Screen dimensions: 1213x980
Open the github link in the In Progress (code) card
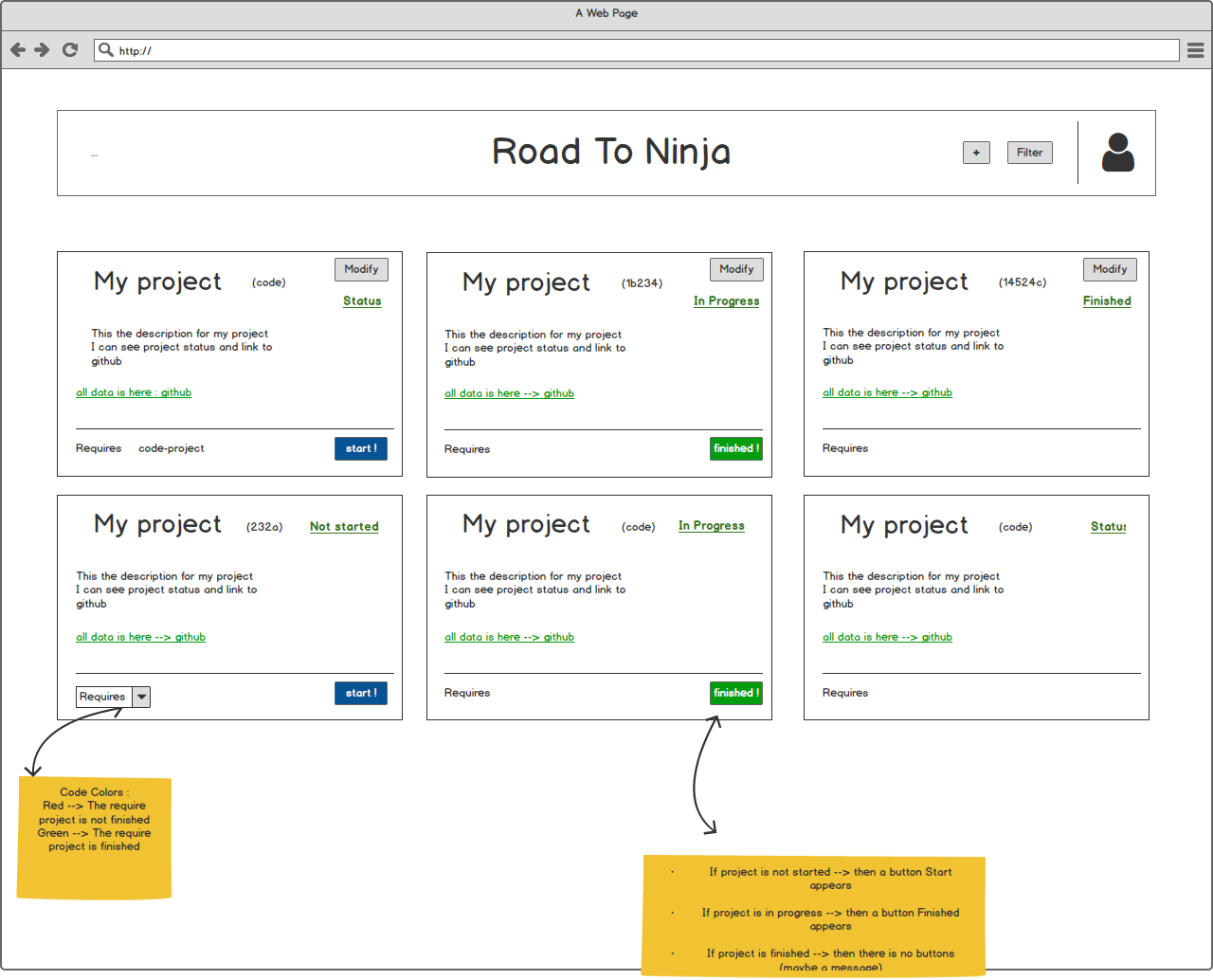509,637
